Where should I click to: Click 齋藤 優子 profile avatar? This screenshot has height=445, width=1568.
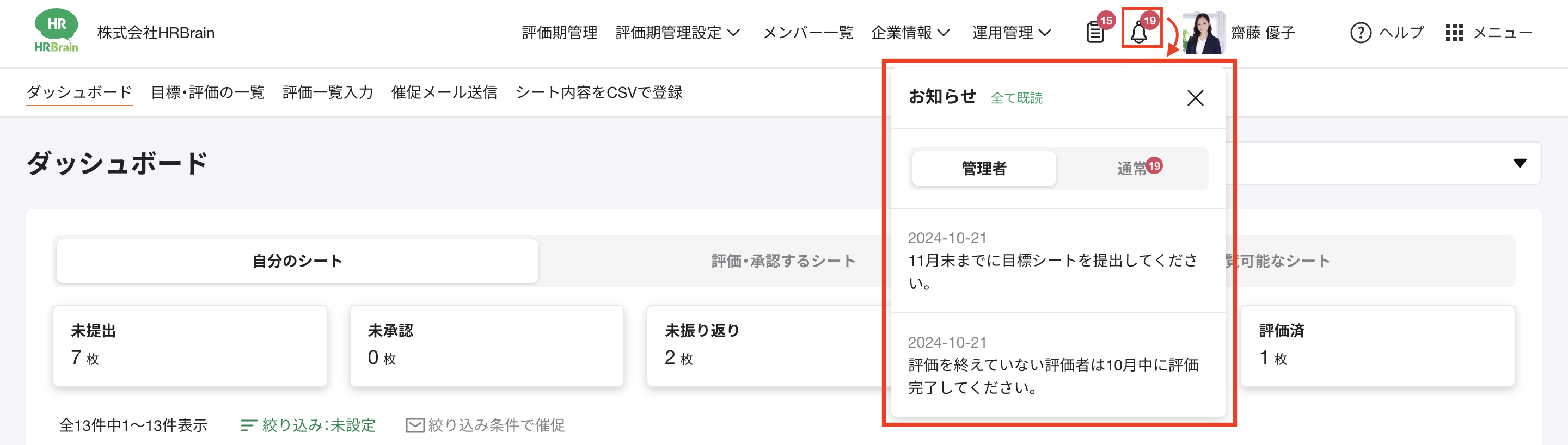coord(1203,33)
